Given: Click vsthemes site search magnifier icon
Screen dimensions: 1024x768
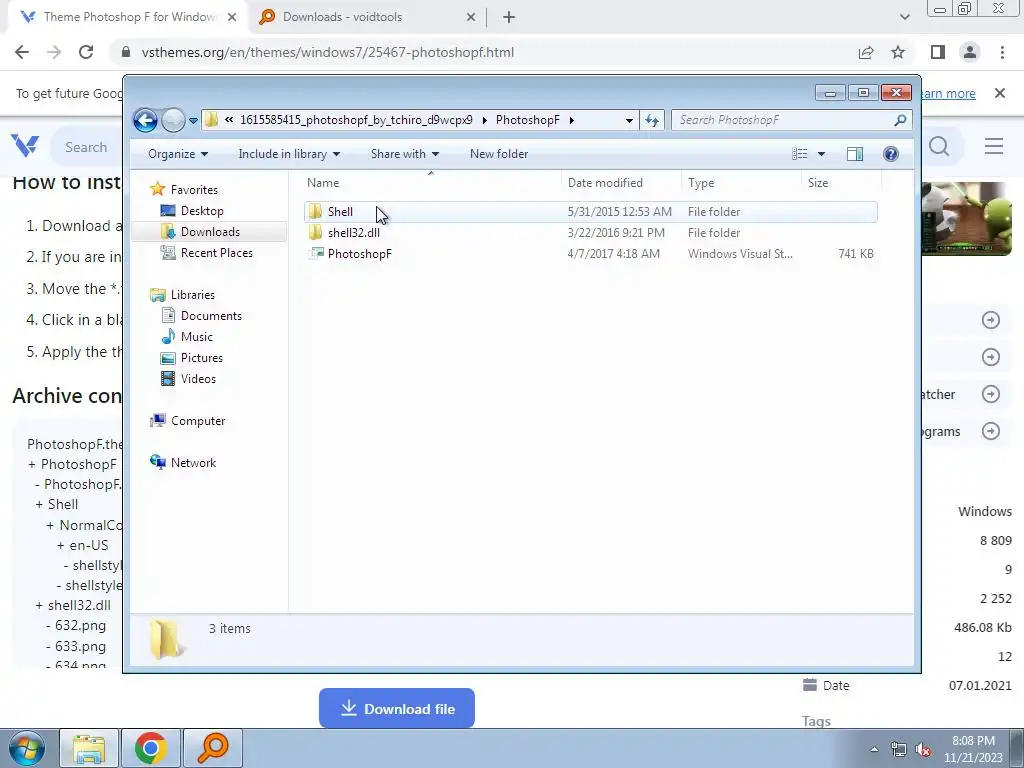Looking at the screenshot, I should 939,147.
